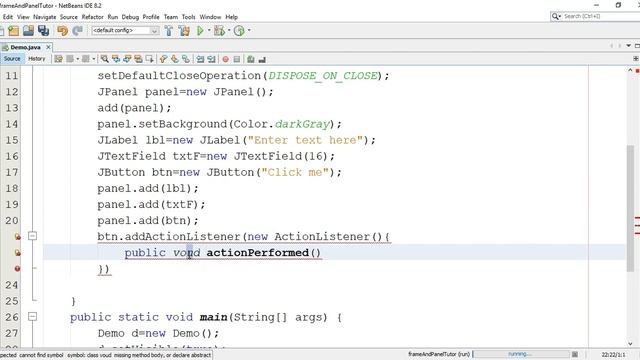Open the document list dropdown arrow
Image resolution: width=640 pixels, height=360 pixels.
coord(629,46)
